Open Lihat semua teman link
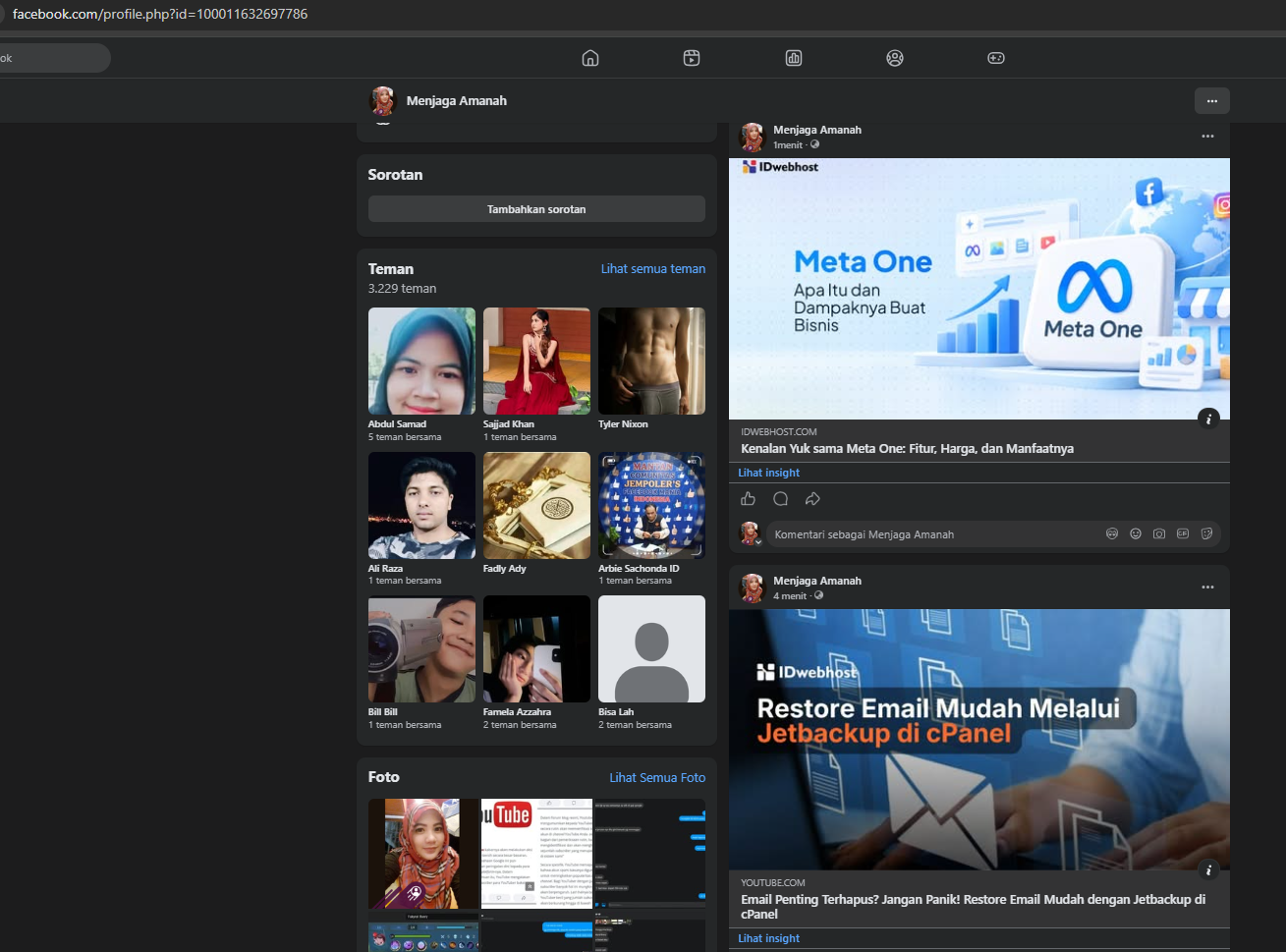 (653, 268)
